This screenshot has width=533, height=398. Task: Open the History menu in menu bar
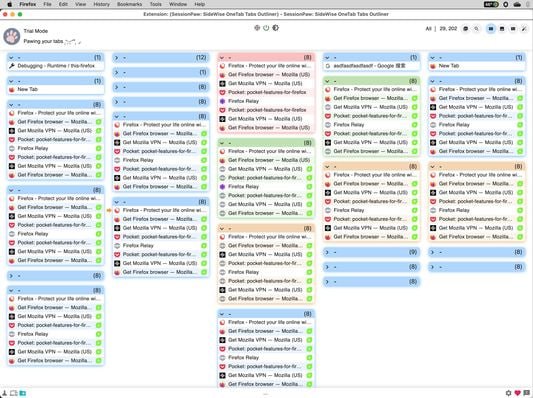pos(101,4)
